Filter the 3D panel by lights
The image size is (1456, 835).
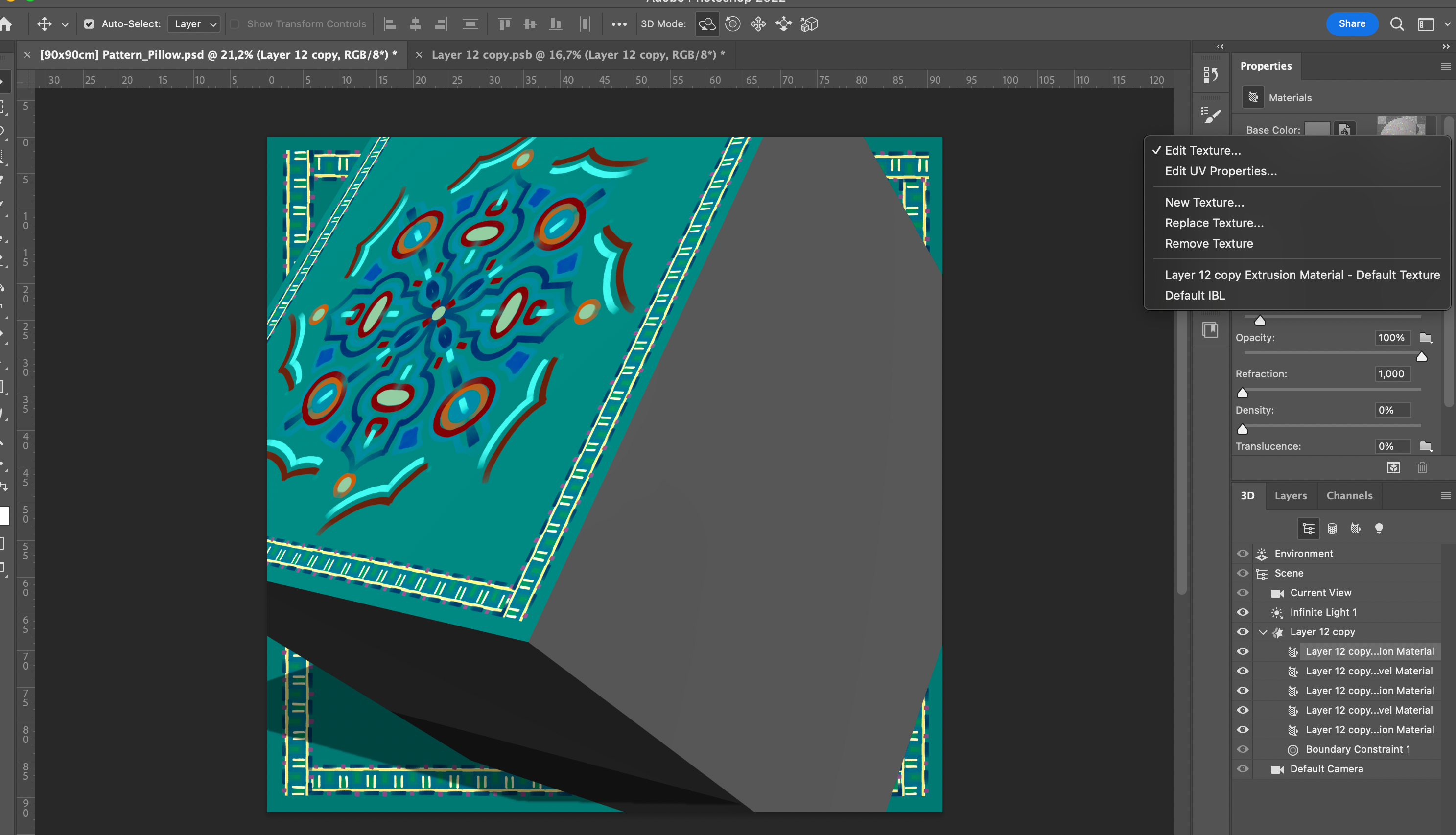1380,528
